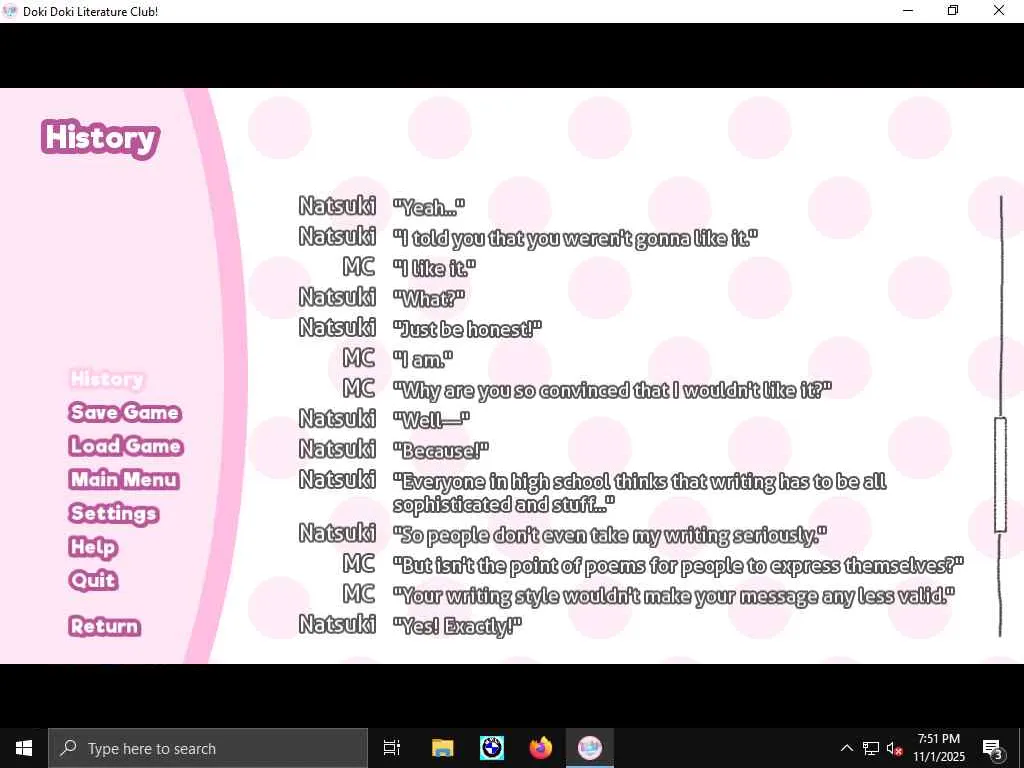The image size is (1024, 768).
Task: Open Task View on the taskbar
Action: [x=392, y=748]
